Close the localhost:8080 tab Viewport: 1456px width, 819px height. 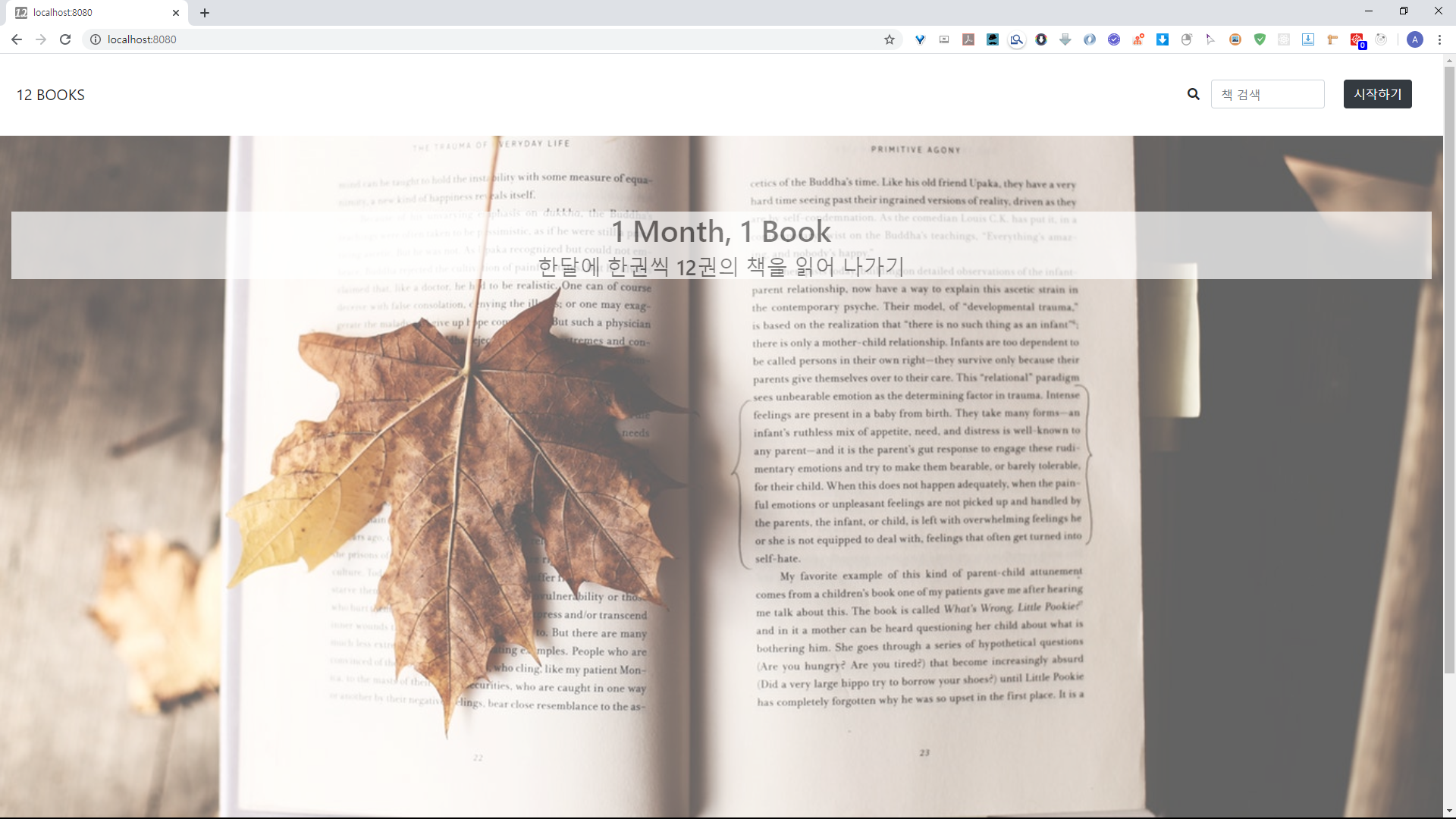(176, 12)
